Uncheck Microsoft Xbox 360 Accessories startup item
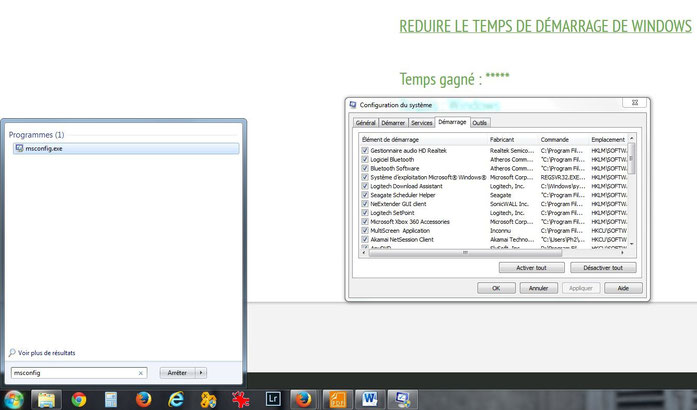Screen dimensions: 697x410 365,221
